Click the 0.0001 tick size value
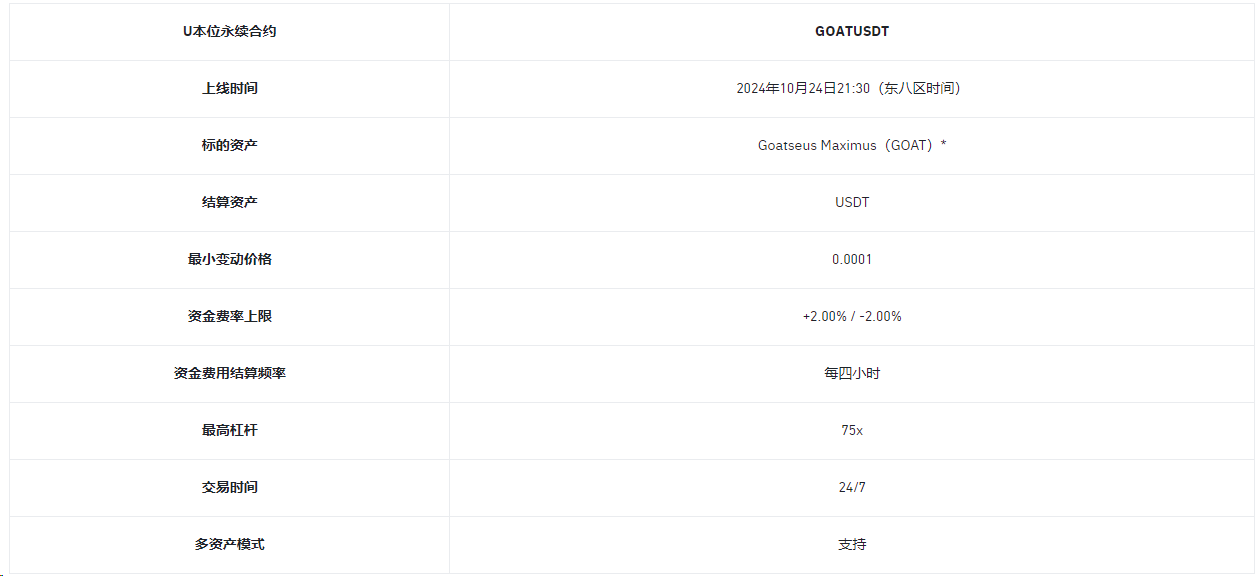 (x=852, y=259)
